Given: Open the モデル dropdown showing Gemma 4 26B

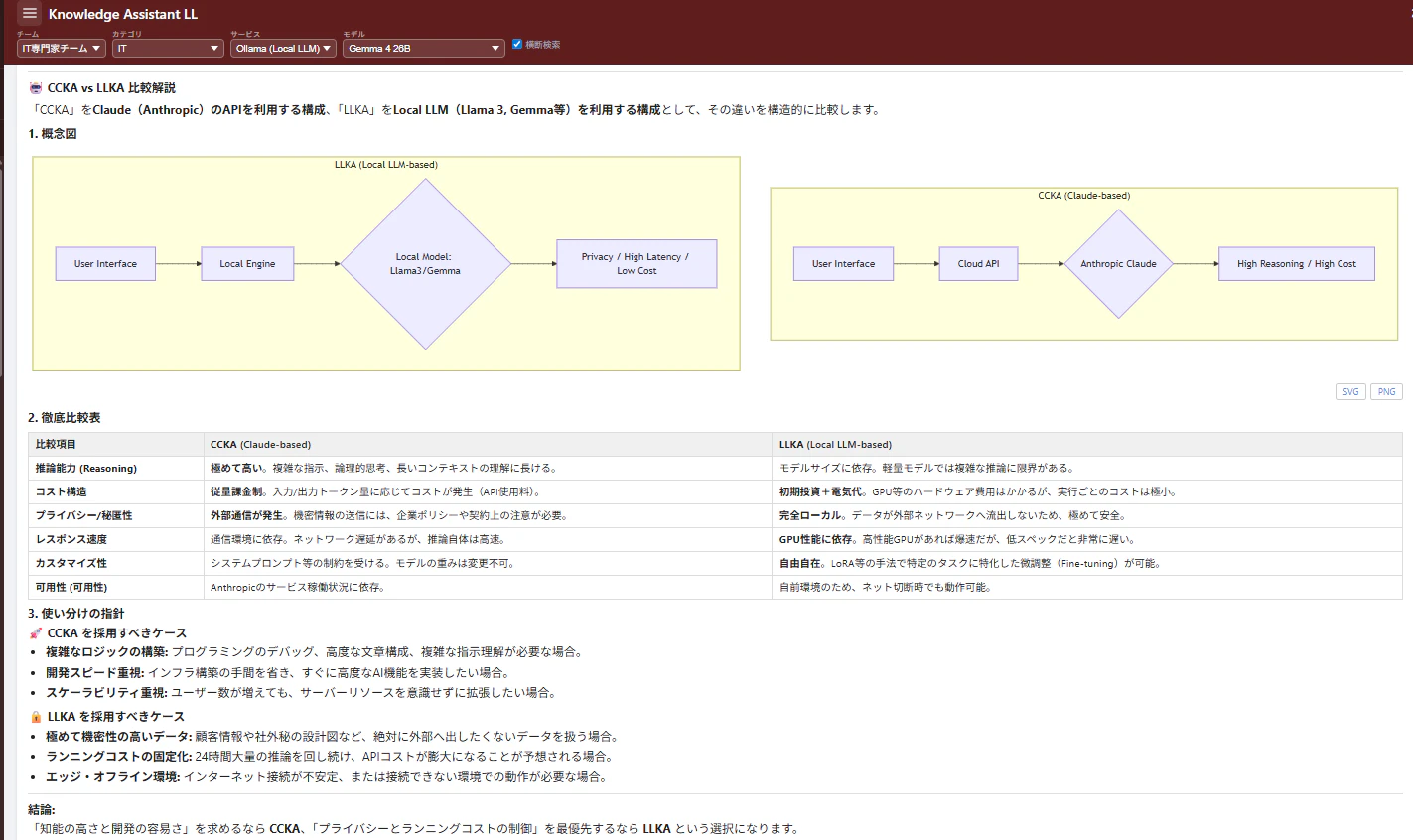Looking at the screenshot, I should point(424,48).
